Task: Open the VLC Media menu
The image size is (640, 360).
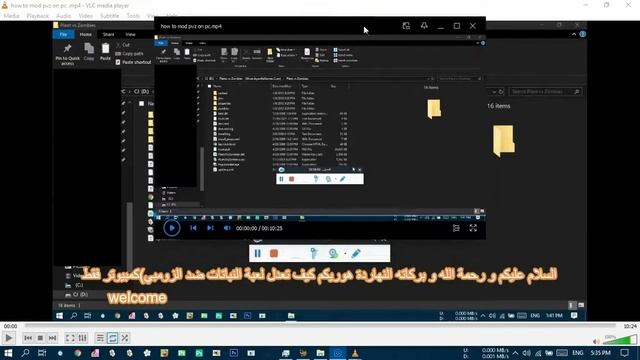Action: pyautogui.click(x=11, y=16)
